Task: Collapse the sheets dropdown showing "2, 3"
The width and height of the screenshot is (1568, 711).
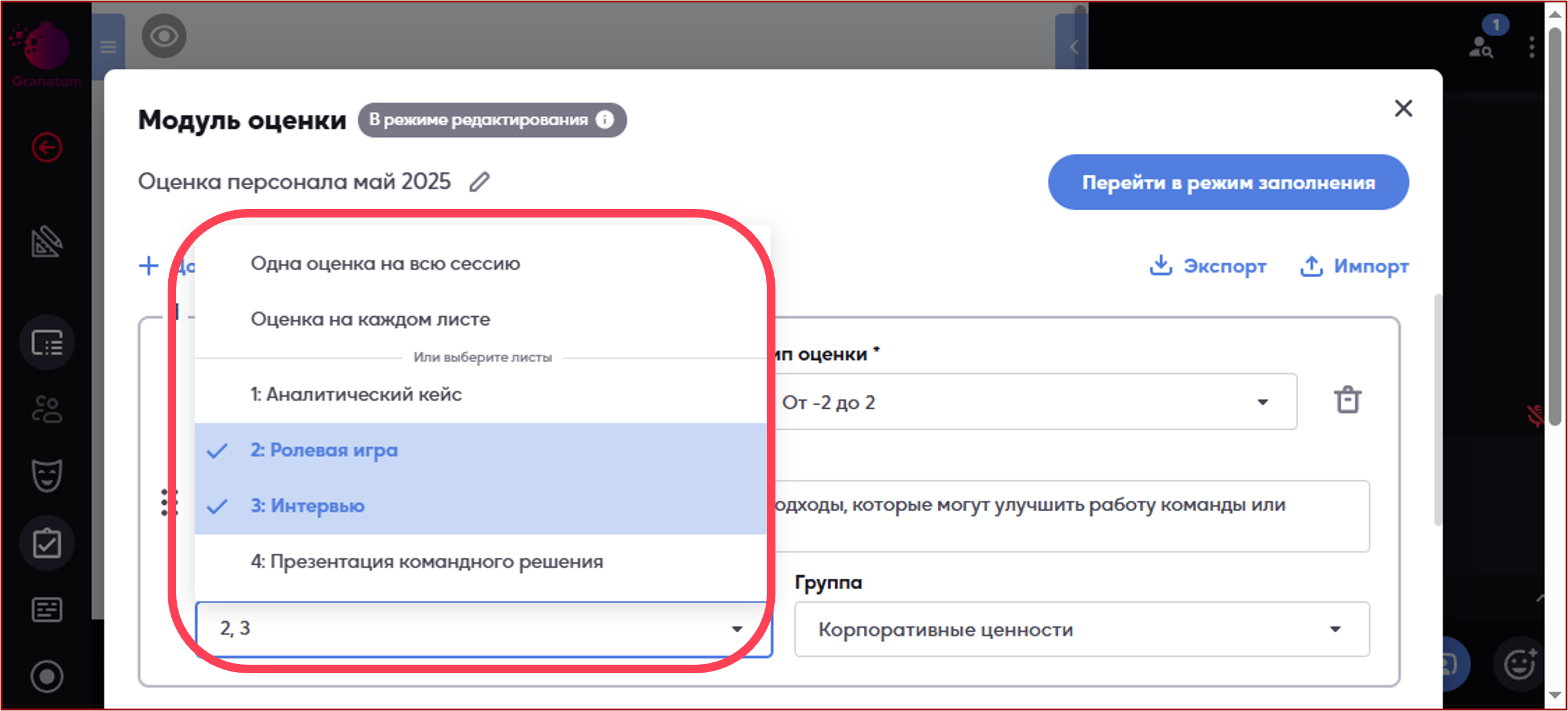Action: point(737,629)
